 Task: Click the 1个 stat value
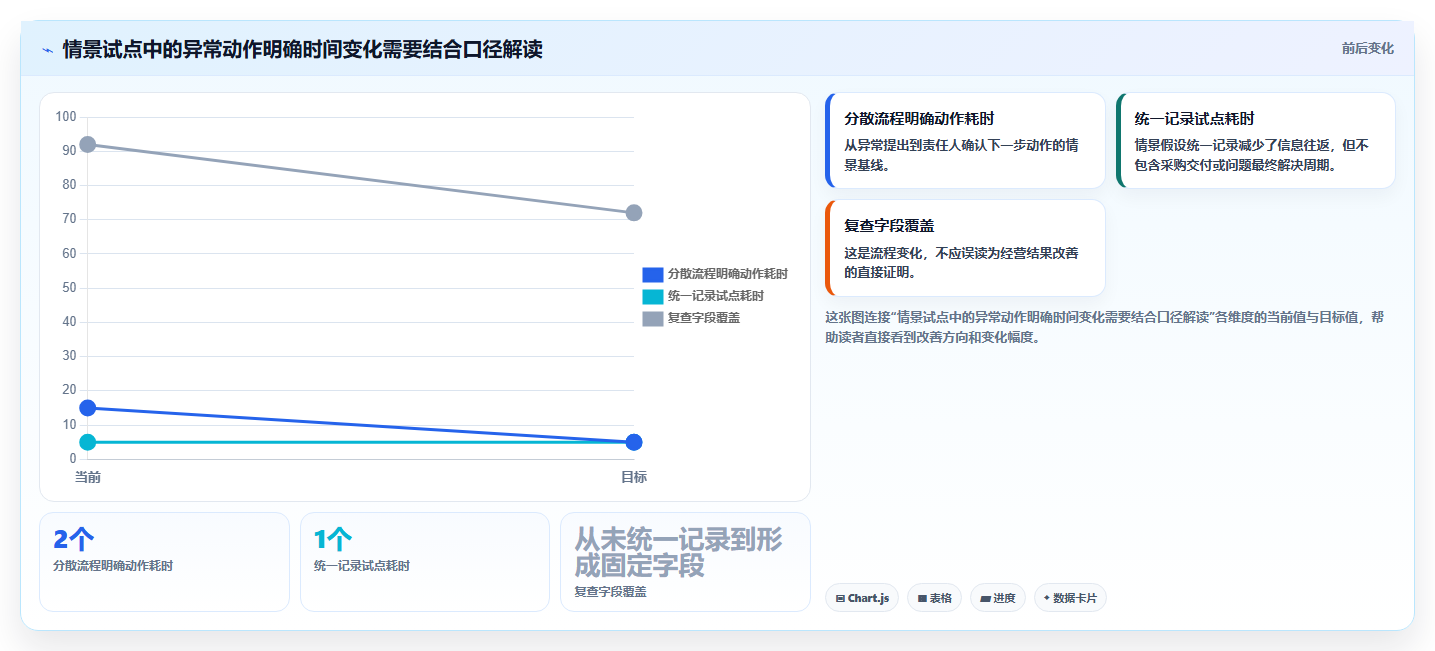pos(333,540)
